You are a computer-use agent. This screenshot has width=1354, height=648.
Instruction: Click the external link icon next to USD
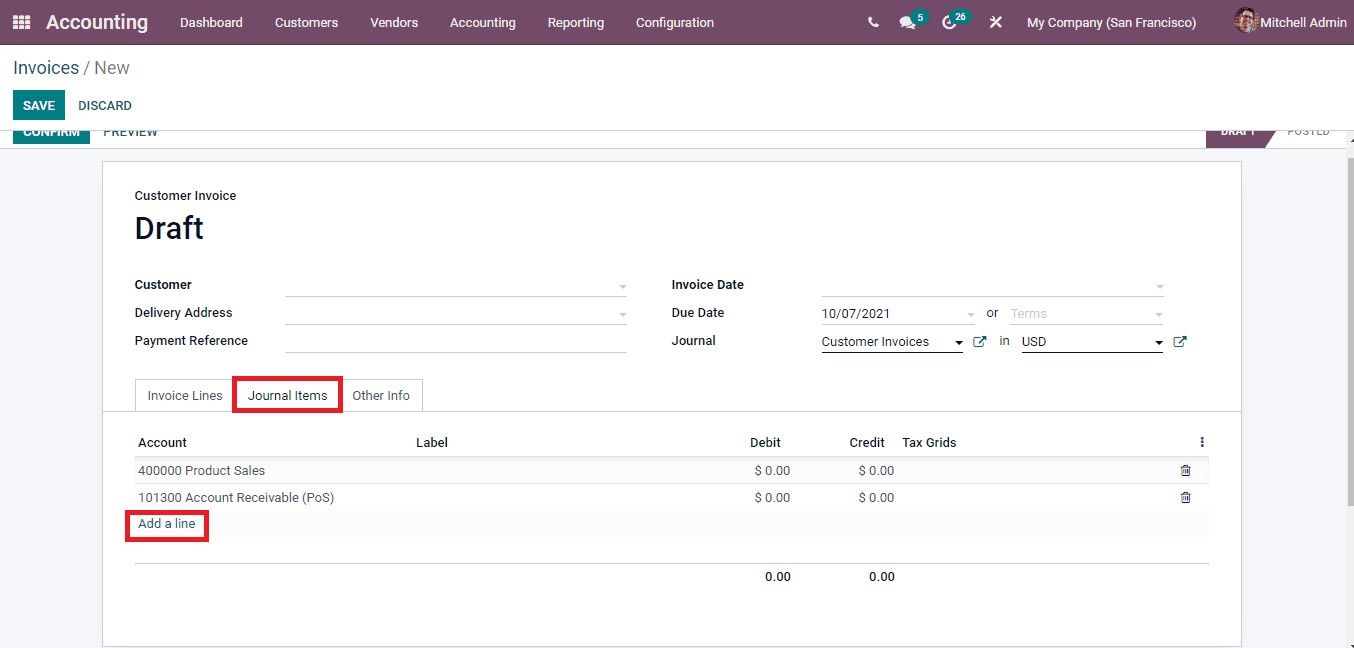pos(1180,341)
